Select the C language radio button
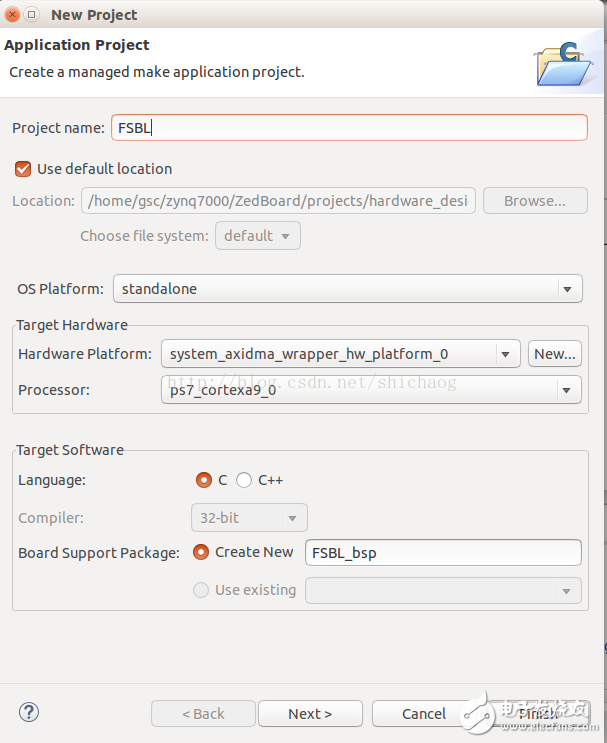Image resolution: width=607 pixels, height=743 pixels. pyautogui.click(x=204, y=480)
